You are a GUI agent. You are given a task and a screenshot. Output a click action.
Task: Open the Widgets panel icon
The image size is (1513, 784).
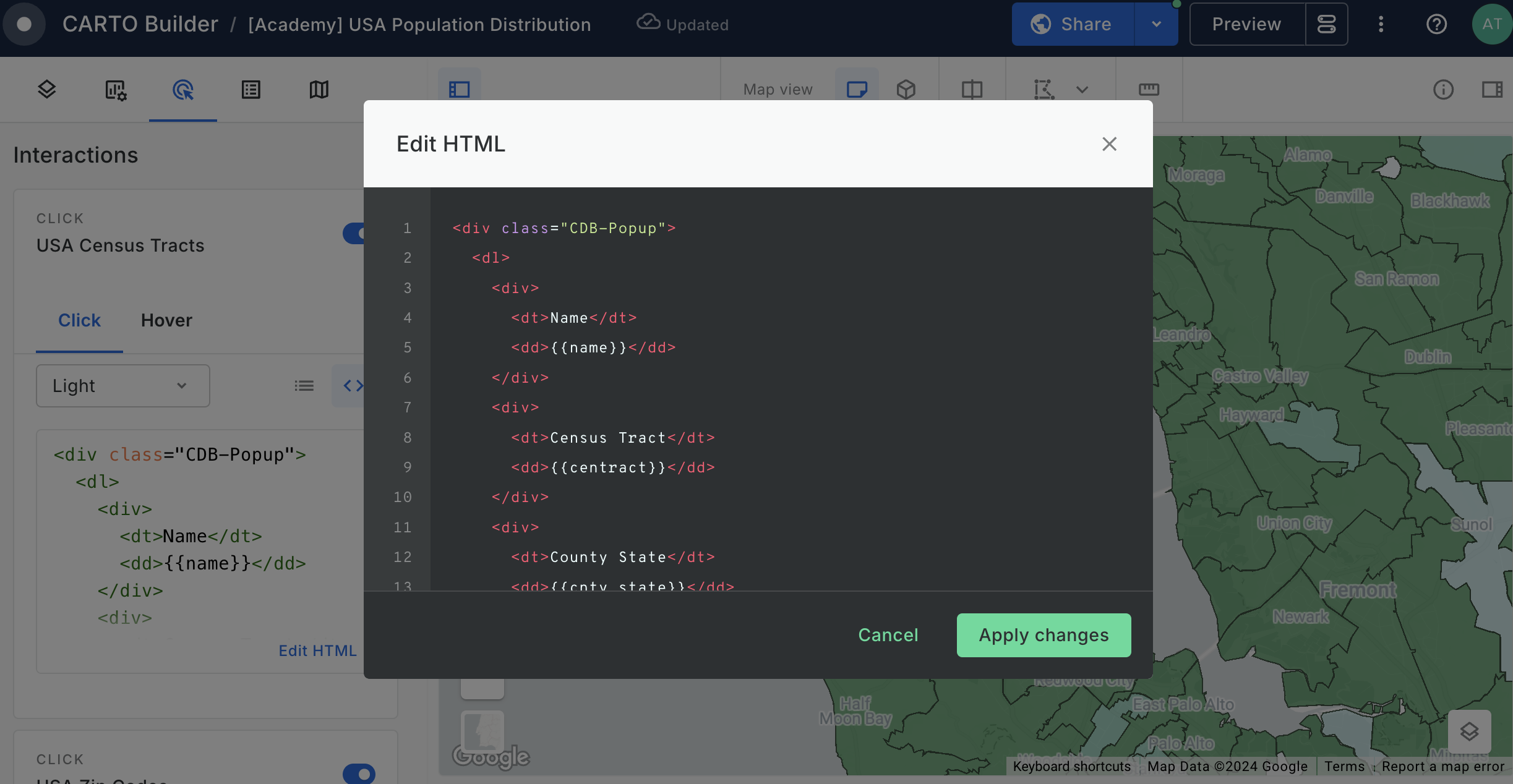click(x=115, y=90)
